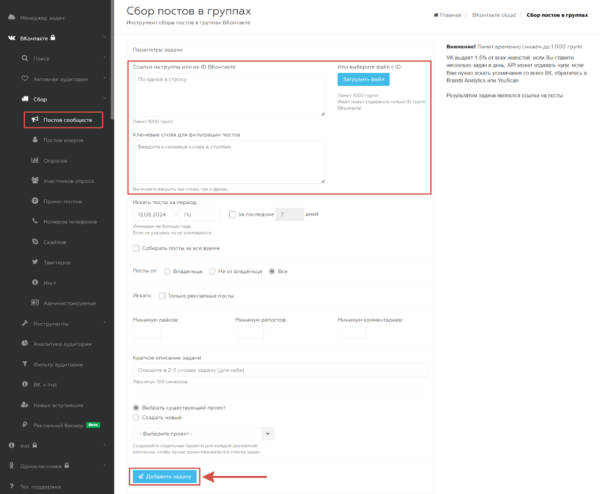Image resolution: width=600 pixels, height=494 pixels.
Task: Click the round icon beside Промо-постов
Action: (x=35, y=201)
